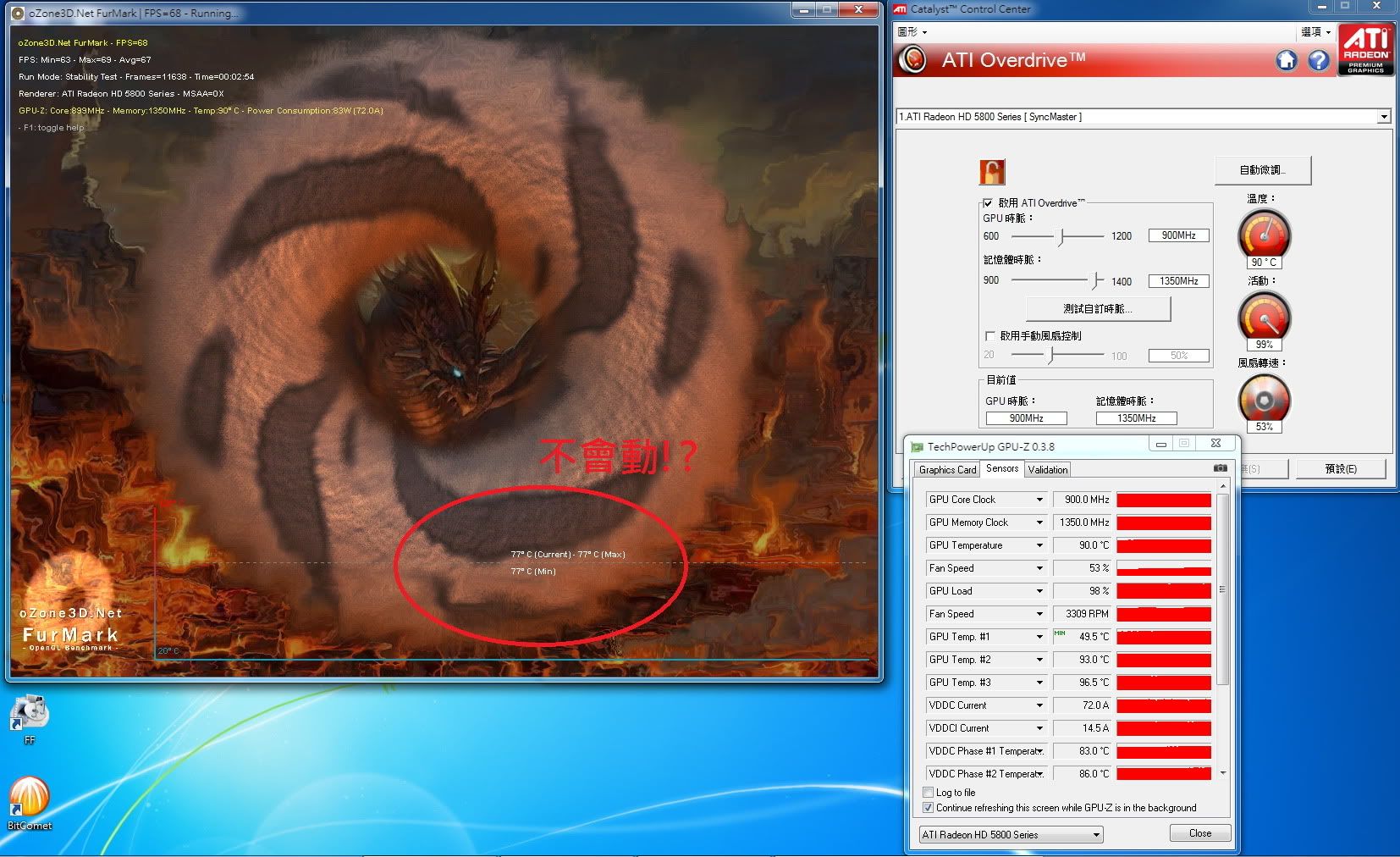Screen dimensions: 1400x857
Task: Click the GPU-Z title bar app icon
Action: pyautogui.click(x=917, y=446)
